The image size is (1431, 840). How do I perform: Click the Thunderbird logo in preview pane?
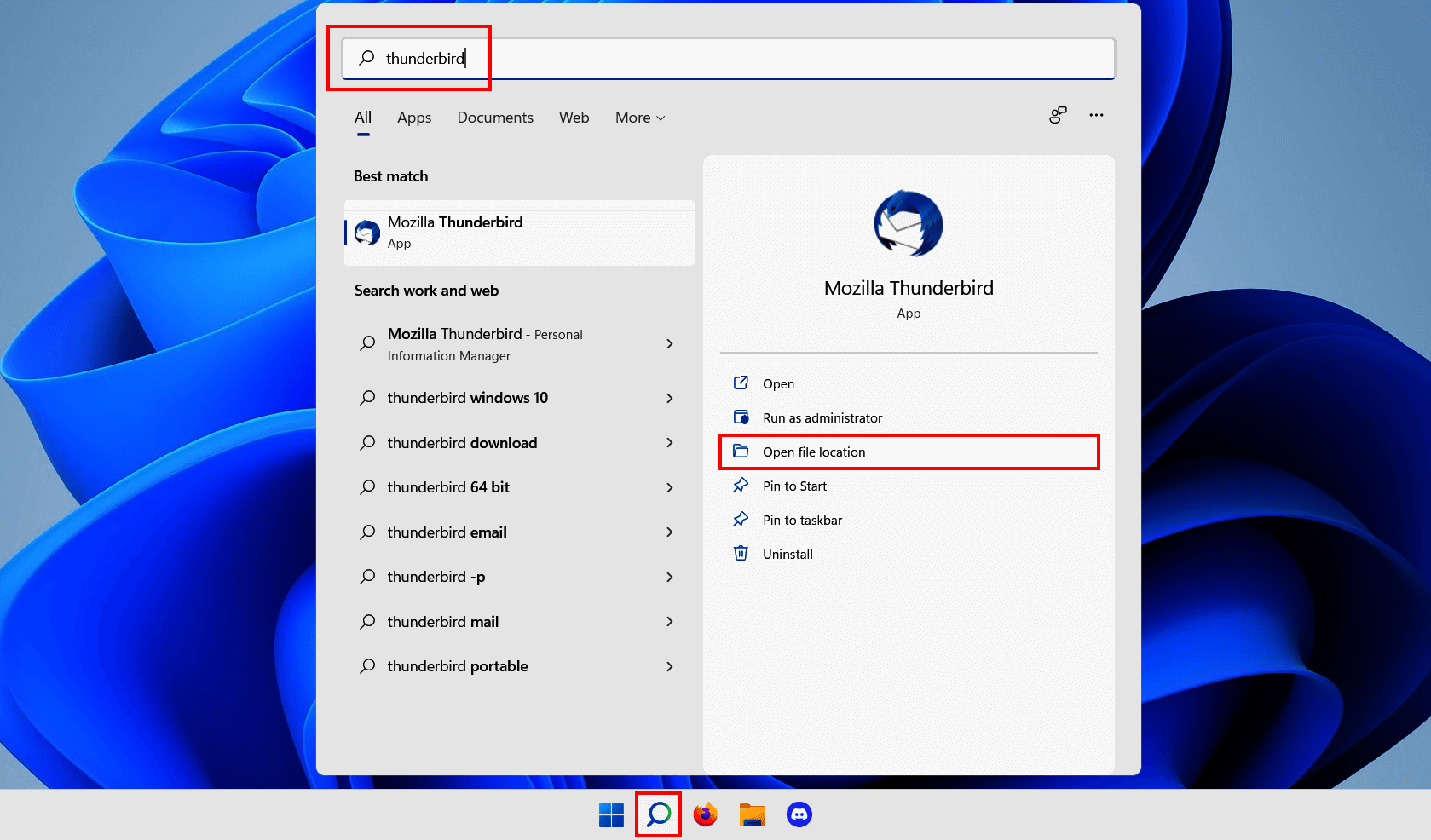coord(908,223)
